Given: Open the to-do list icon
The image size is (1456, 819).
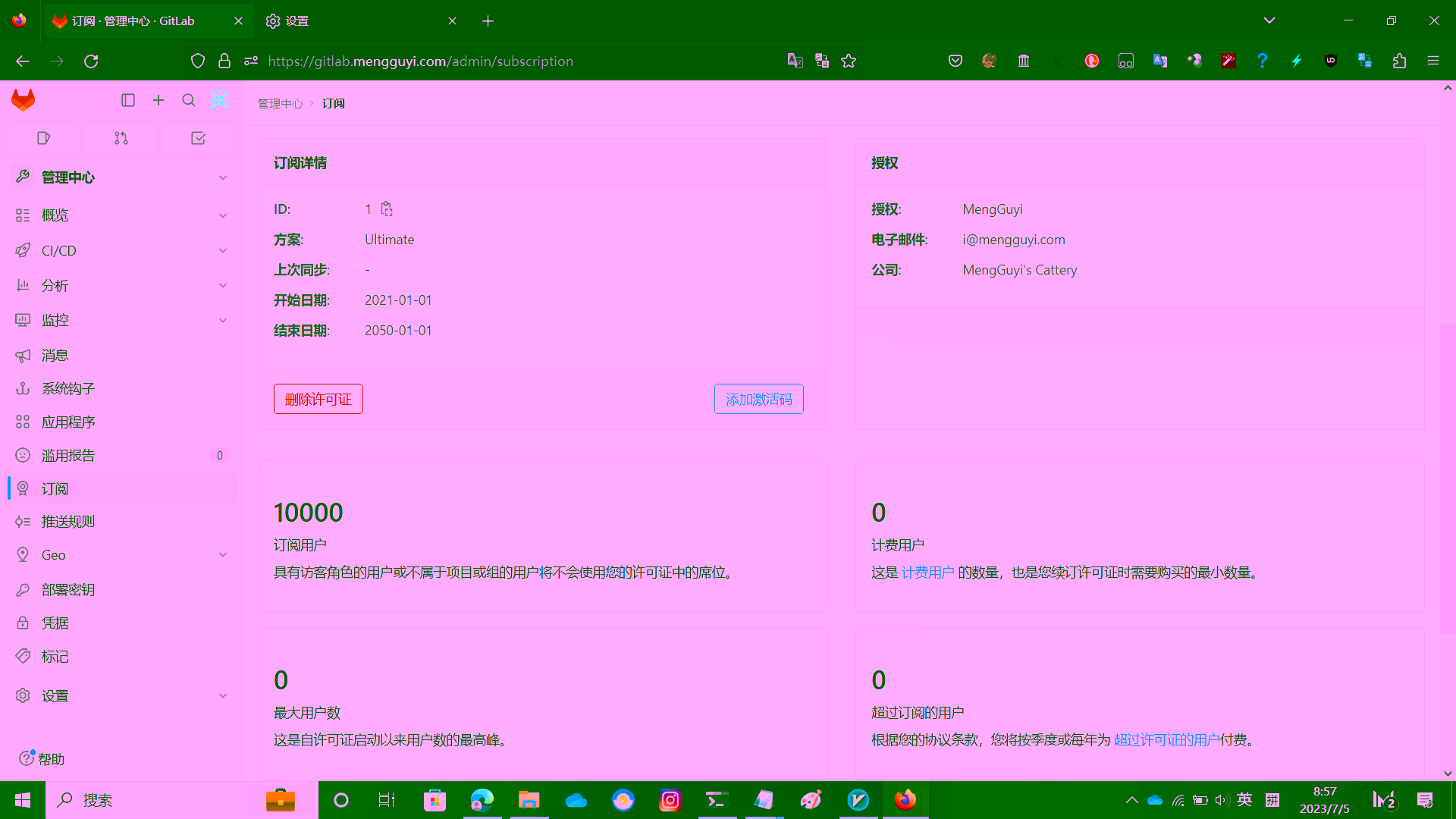Looking at the screenshot, I should coord(198,138).
